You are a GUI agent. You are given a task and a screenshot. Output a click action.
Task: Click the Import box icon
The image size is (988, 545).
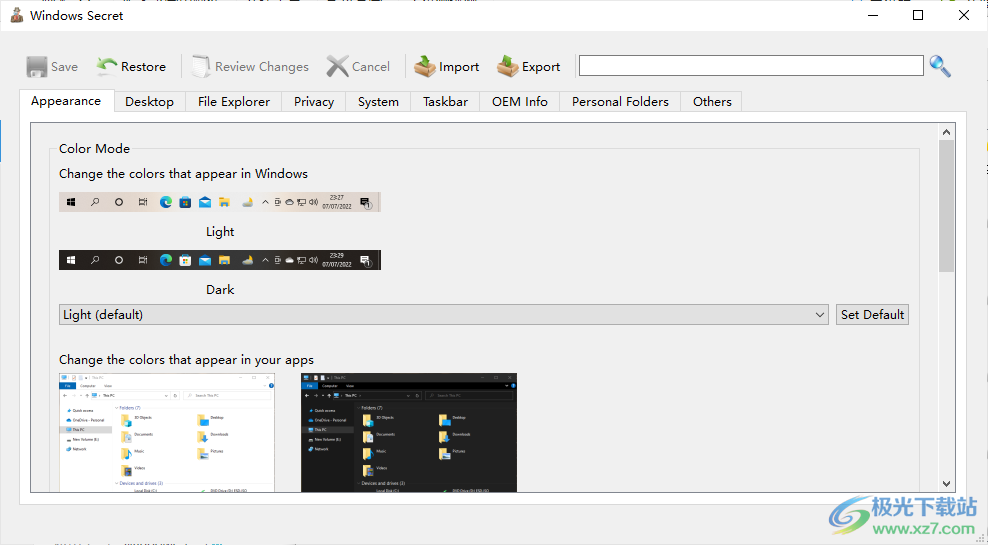tap(425, 67)
